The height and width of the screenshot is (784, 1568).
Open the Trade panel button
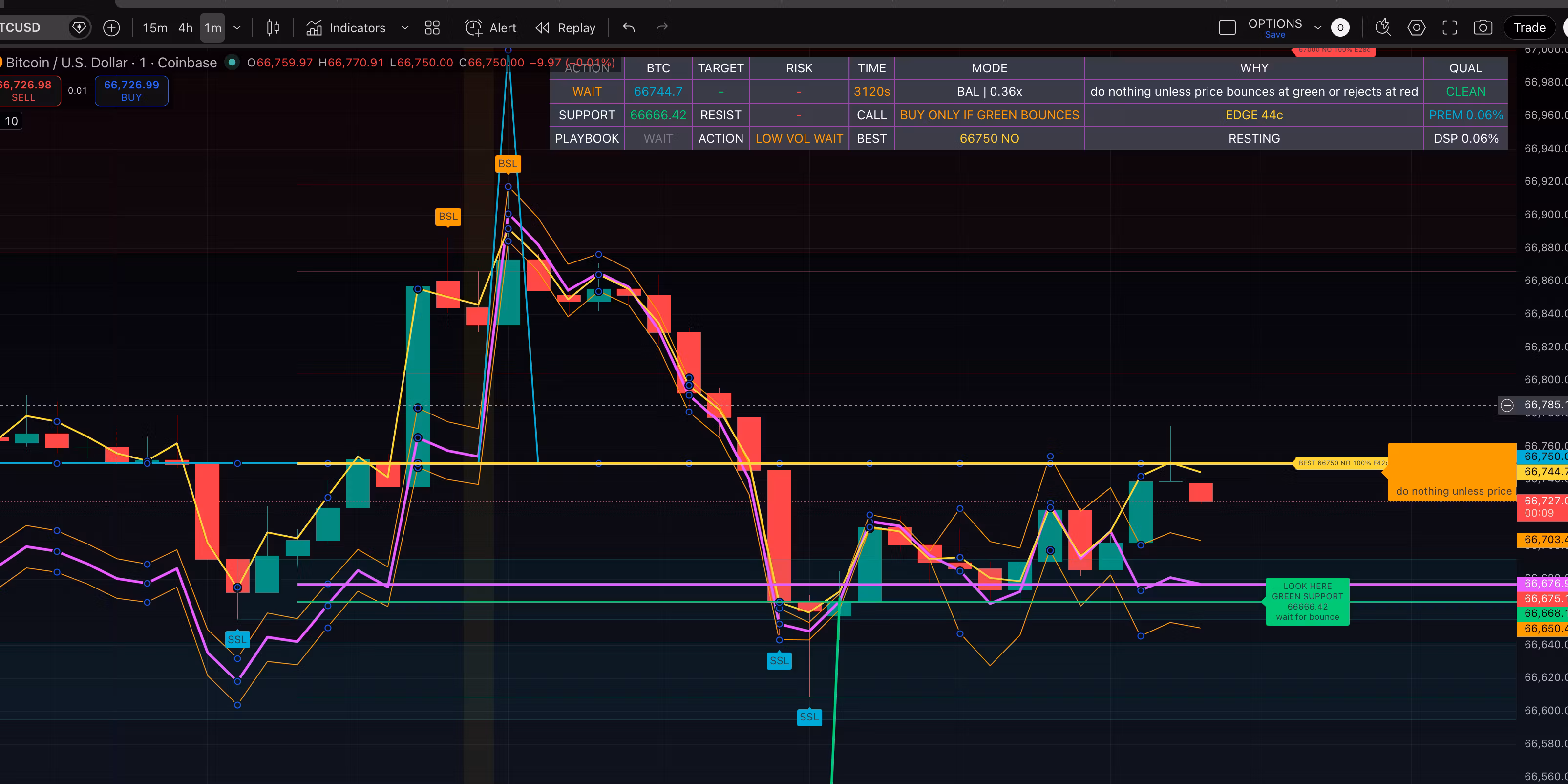1529,27
